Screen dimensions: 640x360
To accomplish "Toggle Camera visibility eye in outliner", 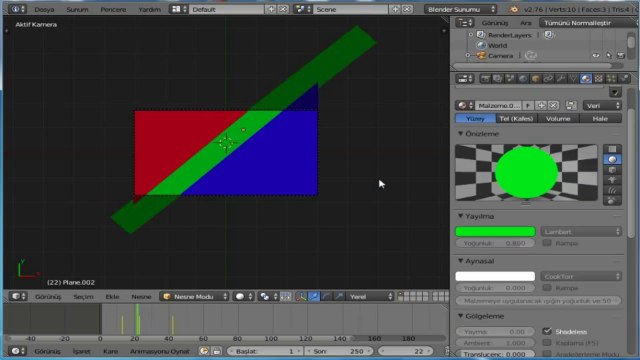I will point(596,56).
